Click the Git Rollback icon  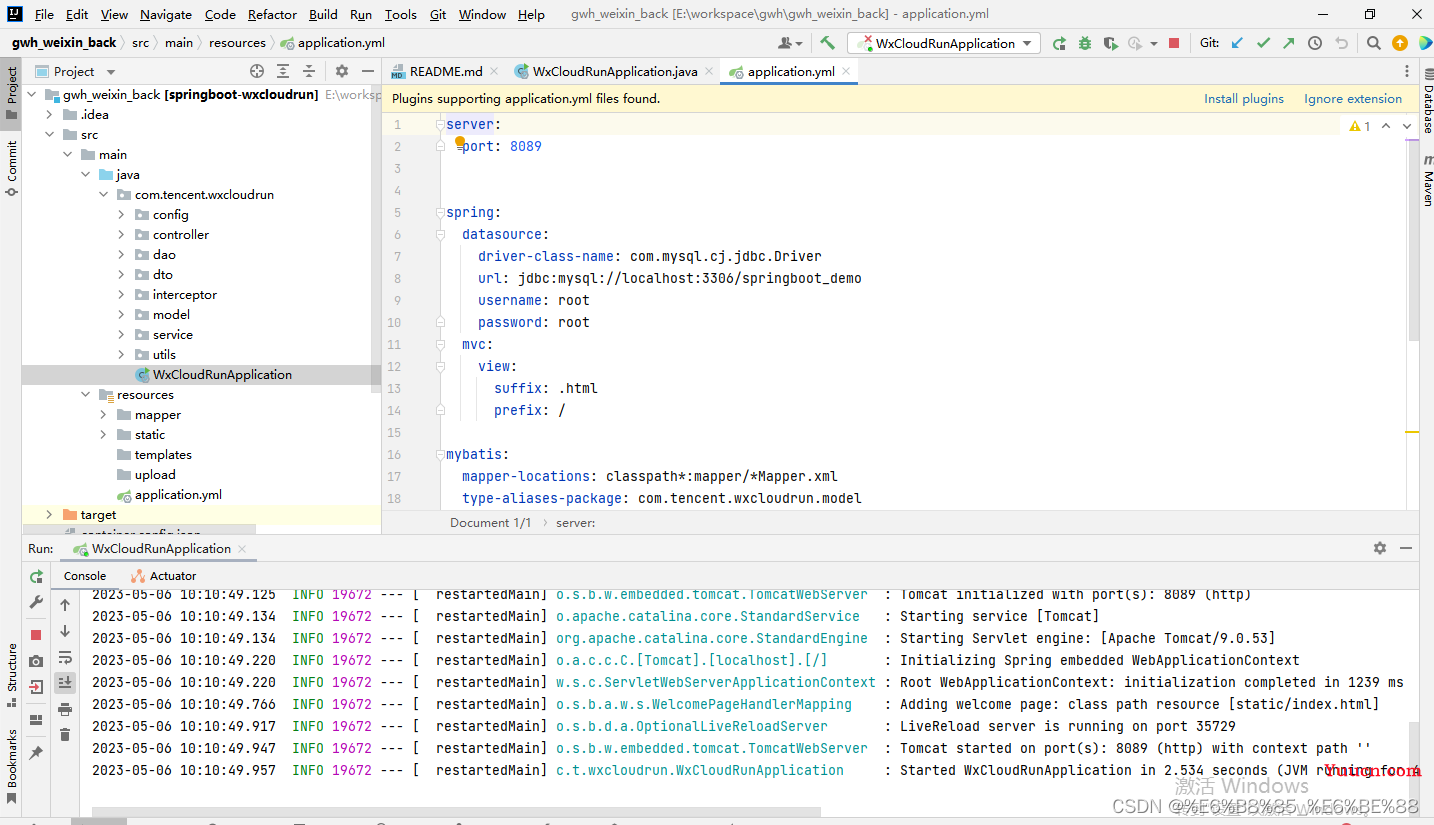1341,43
